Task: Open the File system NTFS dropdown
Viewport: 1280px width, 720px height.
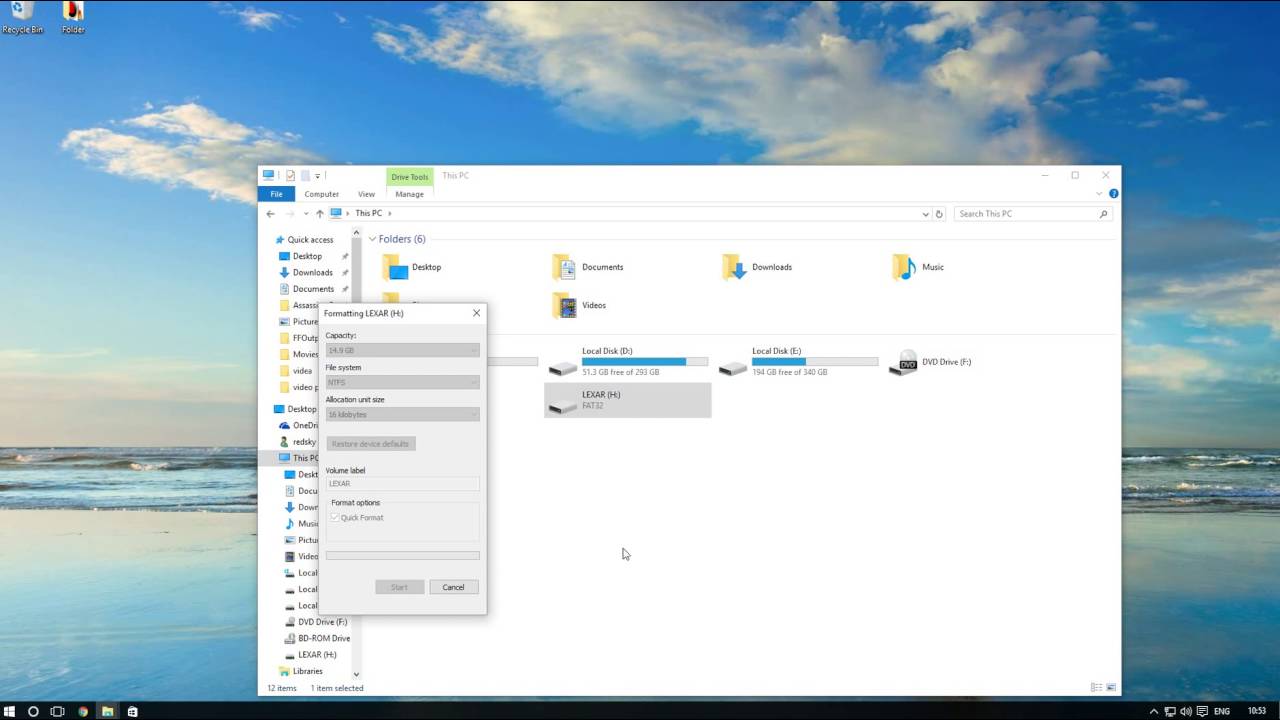Action: 403,382
